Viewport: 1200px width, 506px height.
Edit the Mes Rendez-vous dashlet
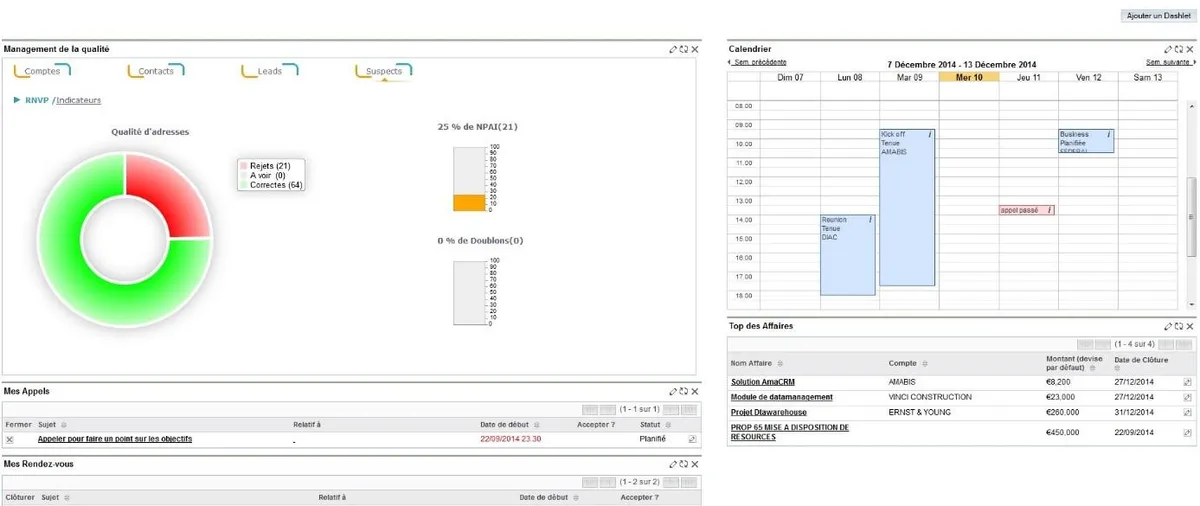pyautogui.click(x=674, y=464)
